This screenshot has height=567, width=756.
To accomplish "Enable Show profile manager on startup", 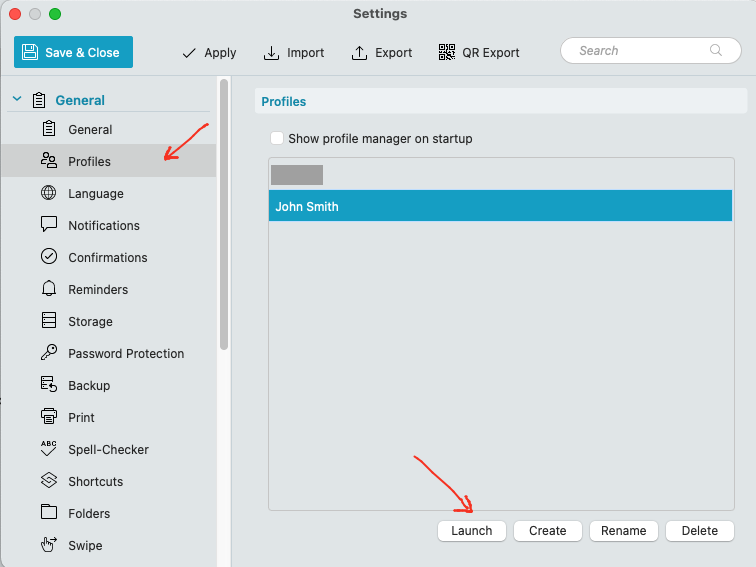I will (x=277, y=138).
